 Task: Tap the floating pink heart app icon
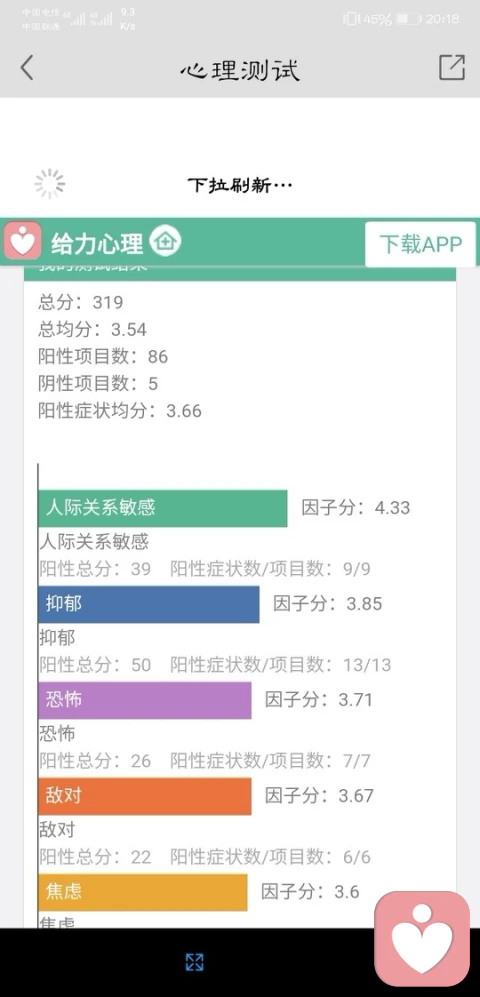[x=422, y=939]
